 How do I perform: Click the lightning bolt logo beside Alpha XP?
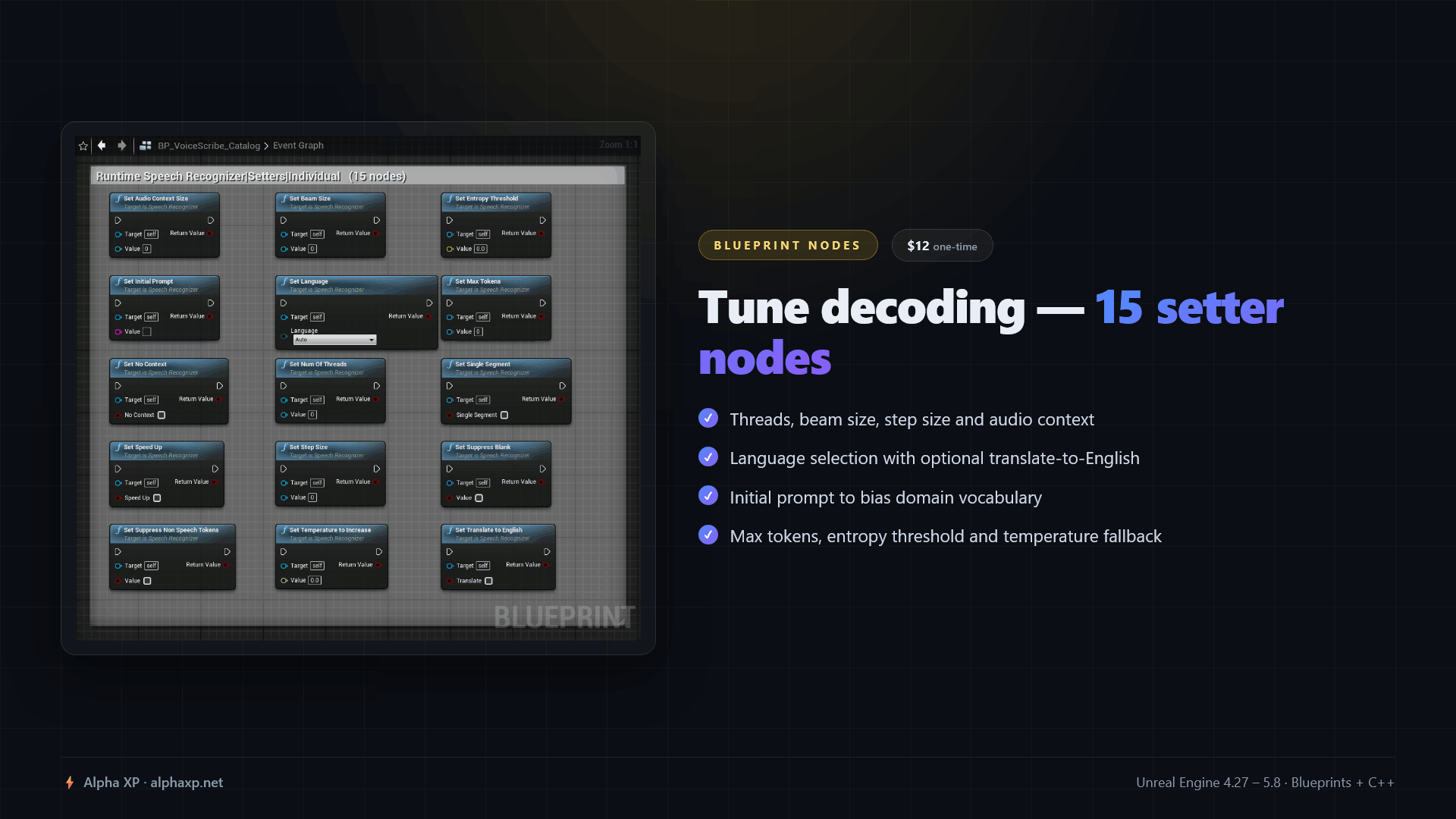(x=70, y=783)
